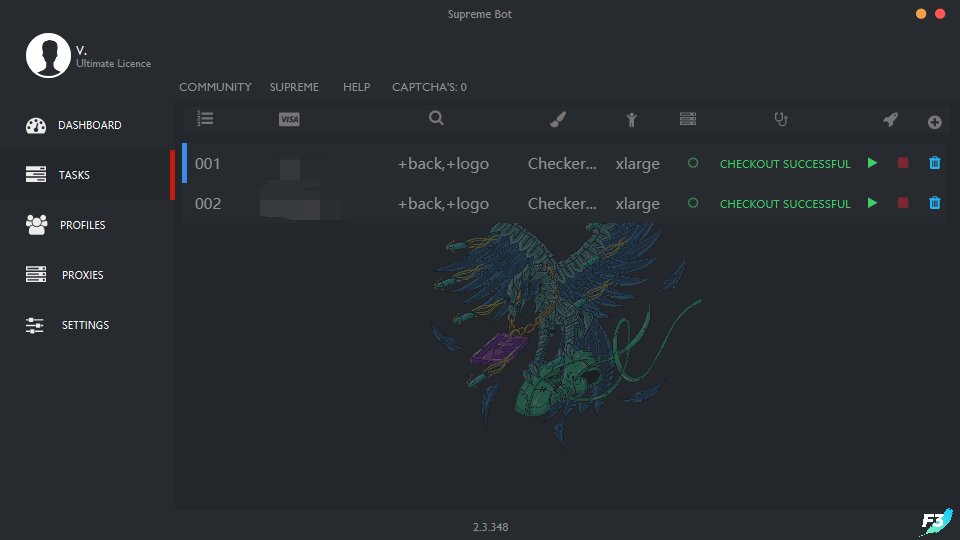Click the Settings sliders icon

(x=34, y=325)
